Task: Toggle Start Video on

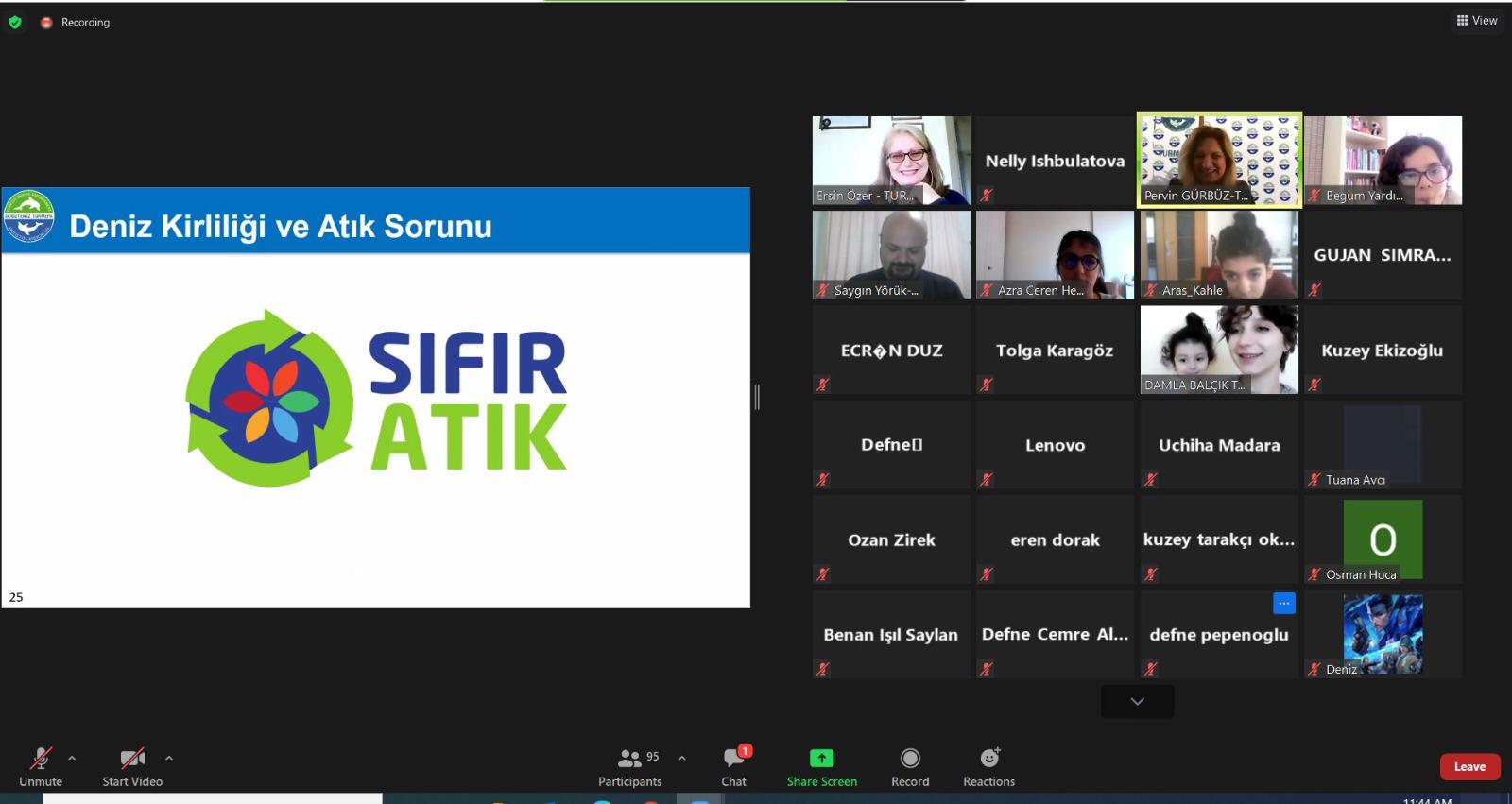Action: coord(132,759)
